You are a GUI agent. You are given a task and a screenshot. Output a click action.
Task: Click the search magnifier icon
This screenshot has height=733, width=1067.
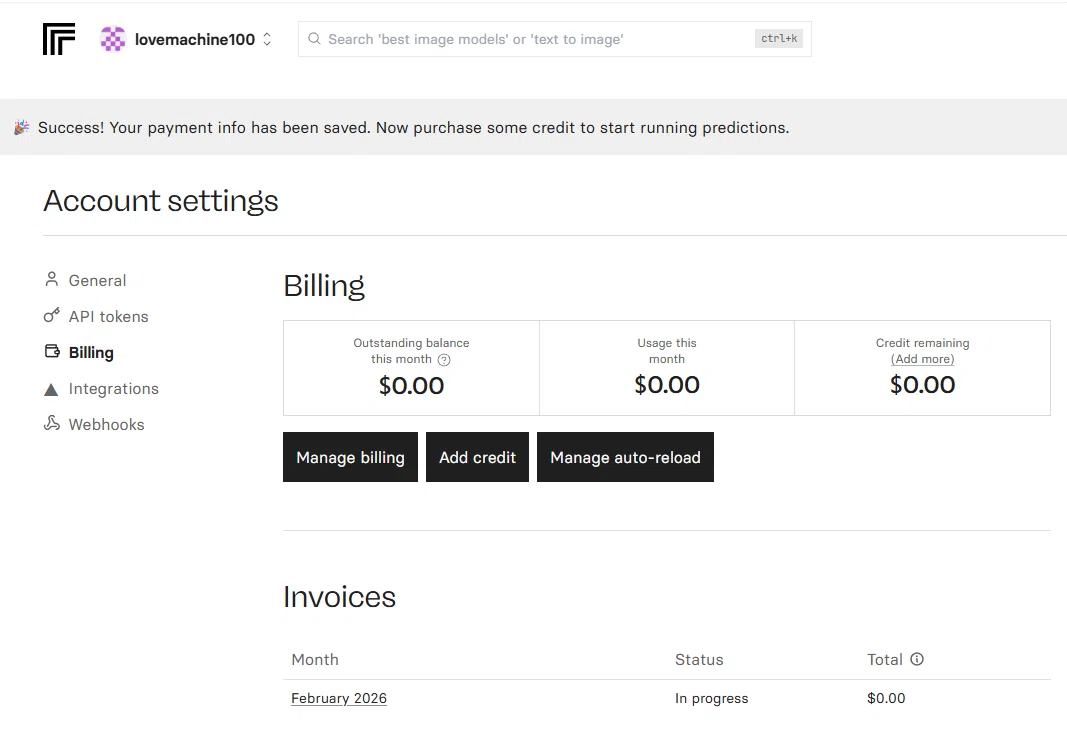314,39
